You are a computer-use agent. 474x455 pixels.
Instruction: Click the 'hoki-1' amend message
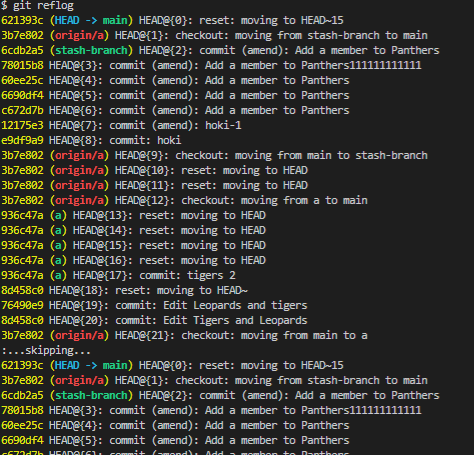(x=223, y=125)
